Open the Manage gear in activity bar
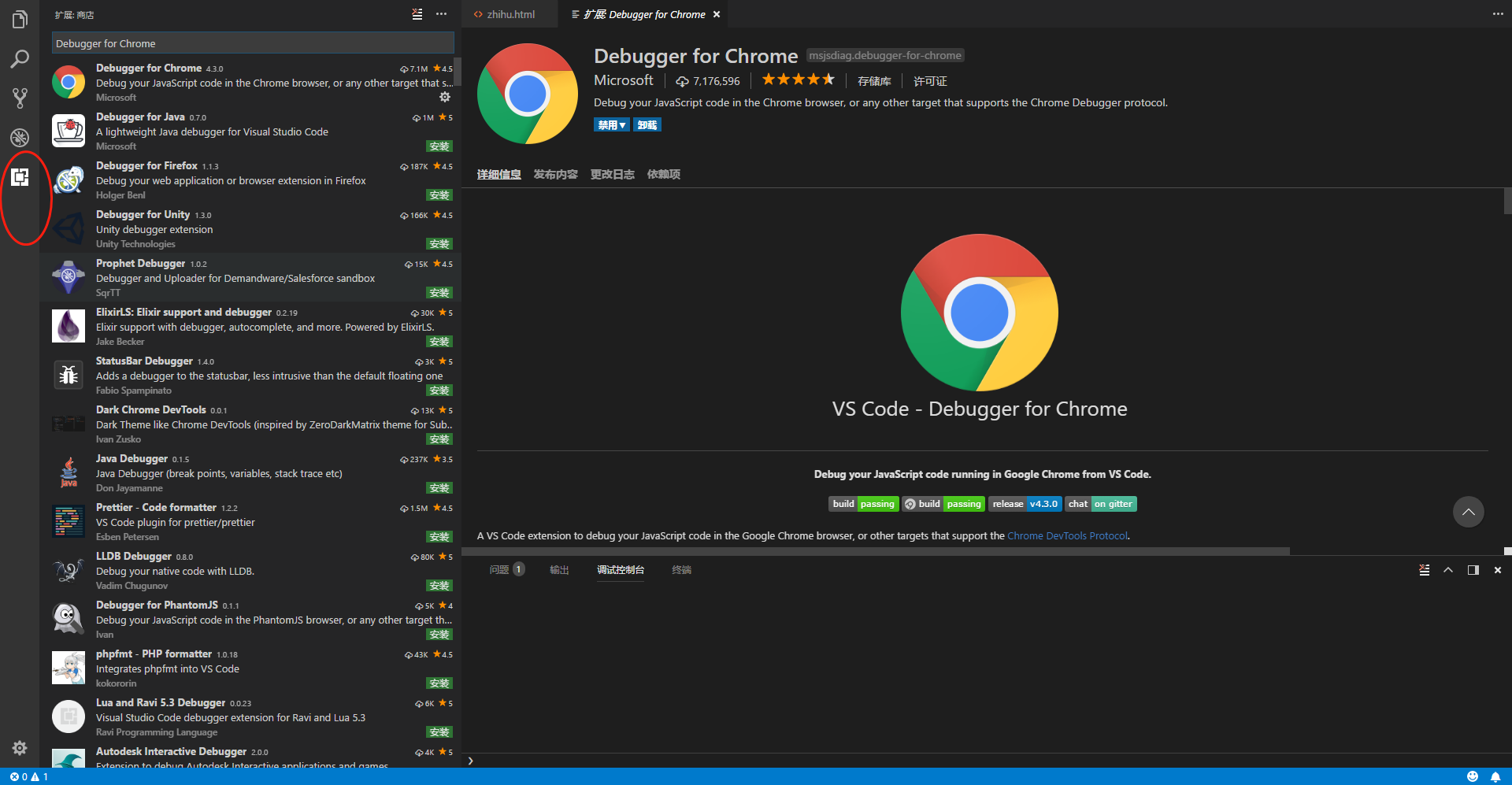The width and height of the screenshot is (1512, 785). click(20, 747)
